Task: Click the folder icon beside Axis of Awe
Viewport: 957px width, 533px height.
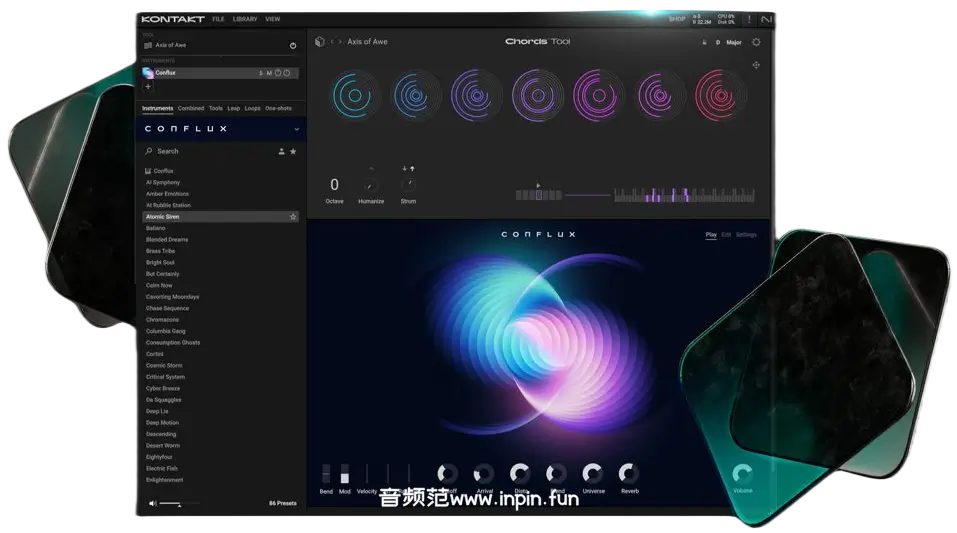Action: pos(148,45)
